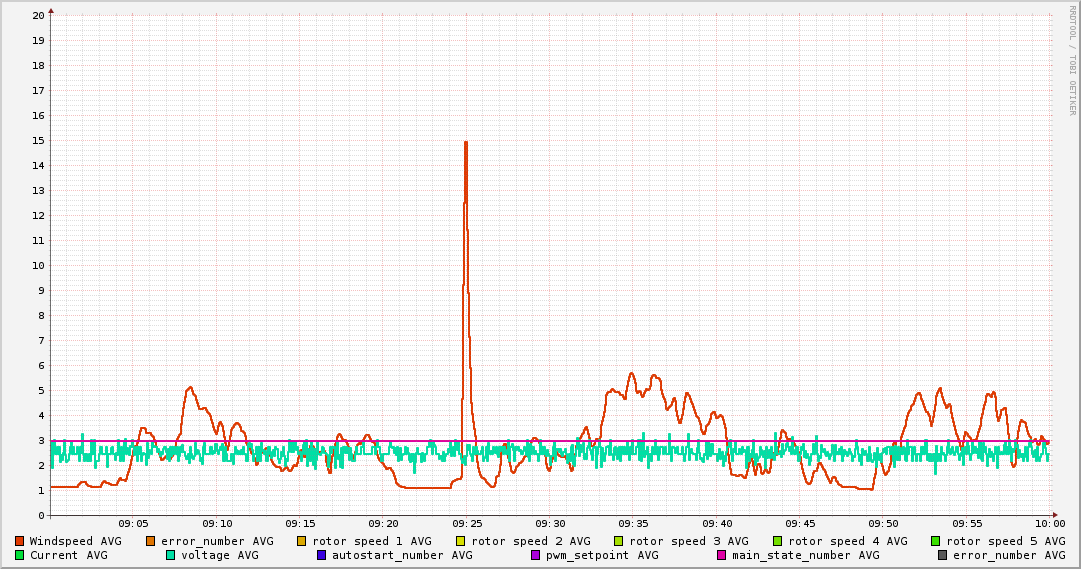Click the voltage AVG teal legend swatch
The image size is (1081, 569).
170,555
